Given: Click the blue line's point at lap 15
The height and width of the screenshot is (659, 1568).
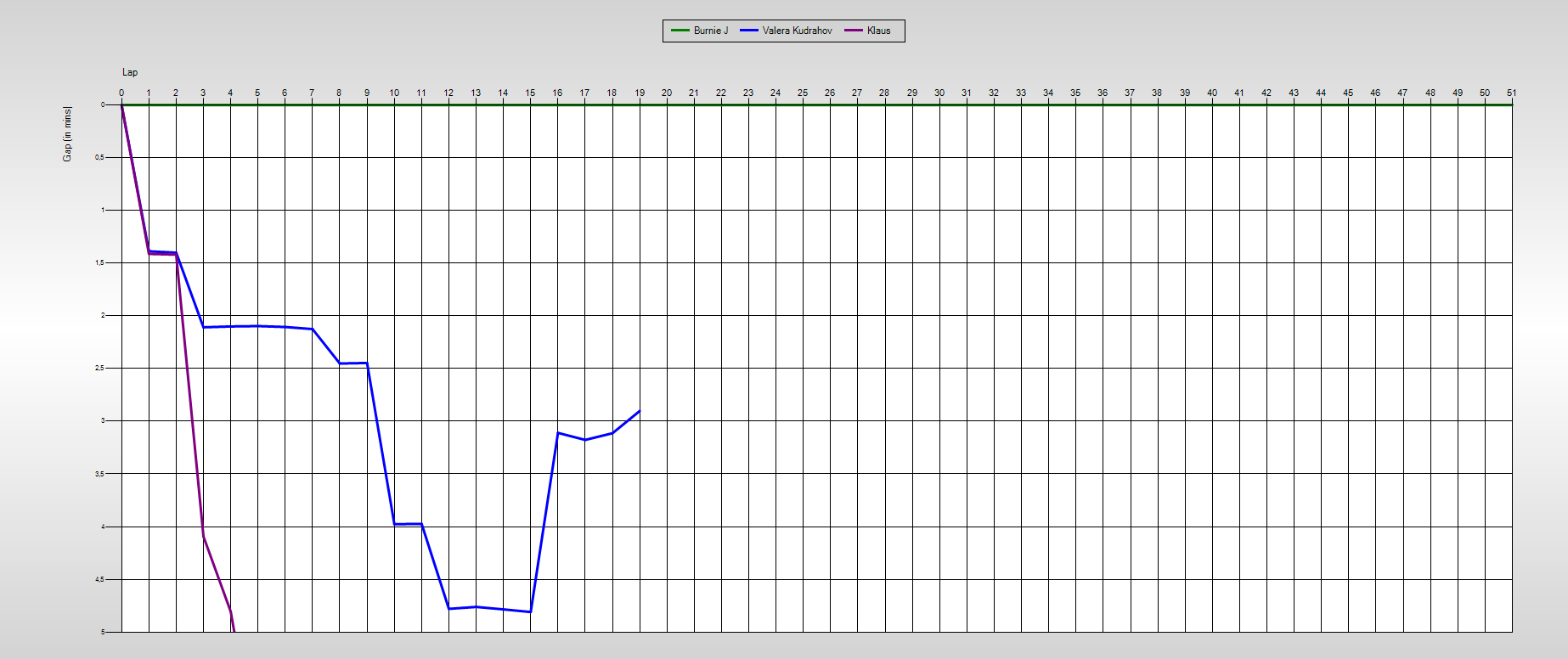Looking at the screenshot, I should click(x=531, y=611).
